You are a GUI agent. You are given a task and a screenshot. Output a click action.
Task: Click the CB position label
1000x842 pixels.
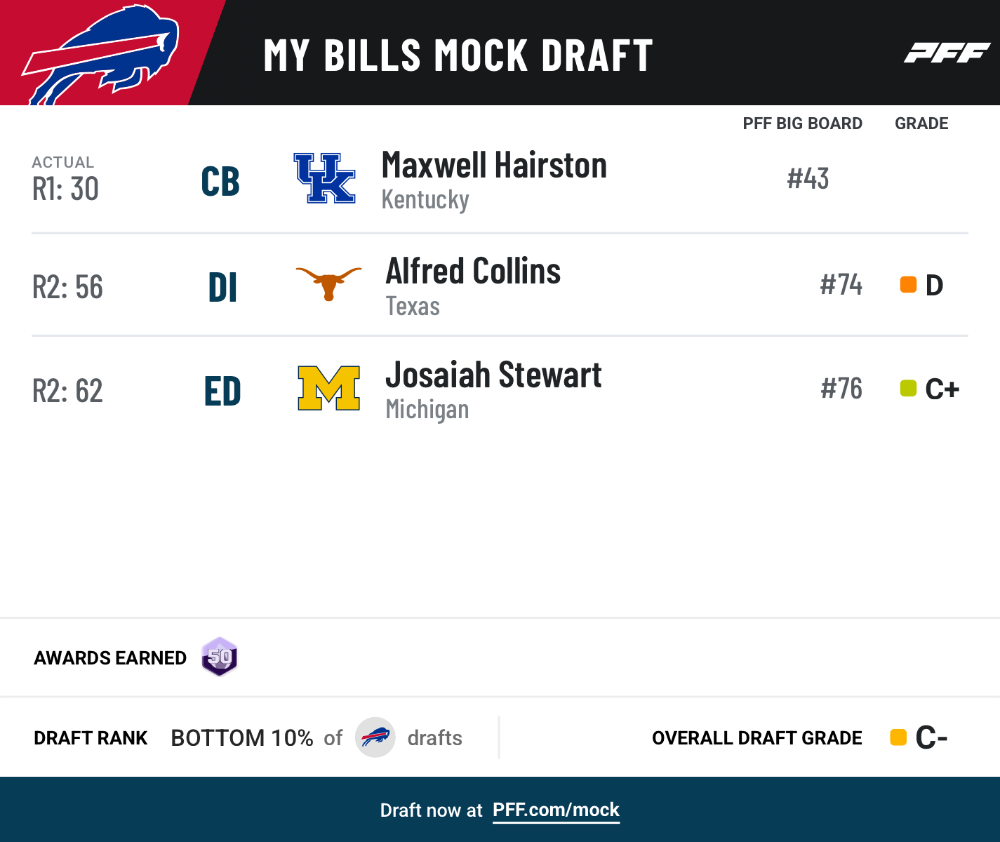(221, 181)
